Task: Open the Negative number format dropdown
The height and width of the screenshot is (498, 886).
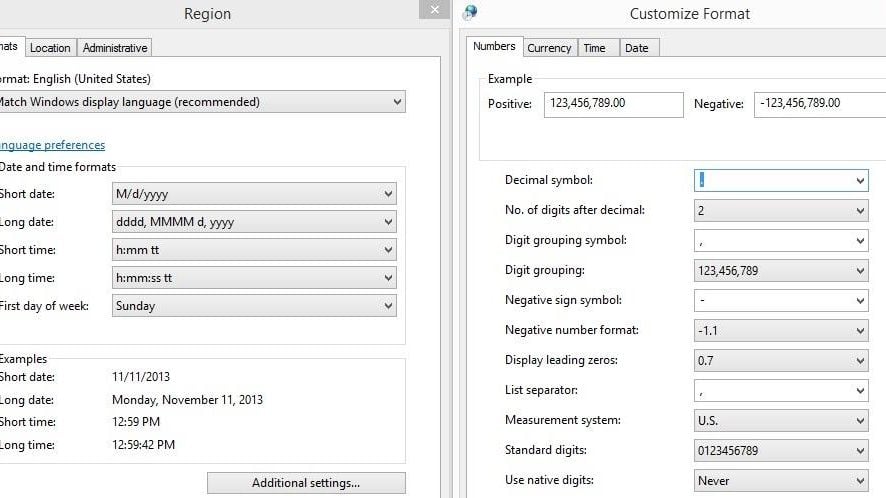Action: (x=780, y=330)
